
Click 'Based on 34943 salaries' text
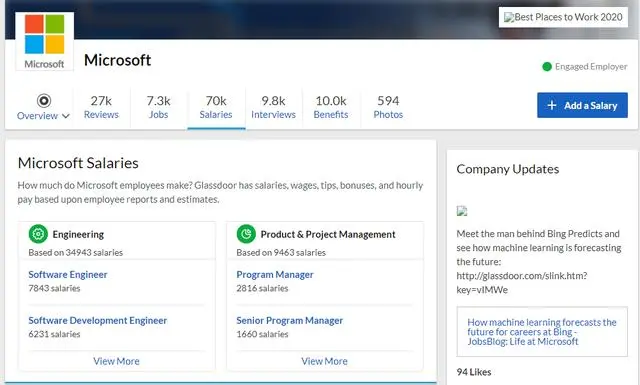coord(76,253)
